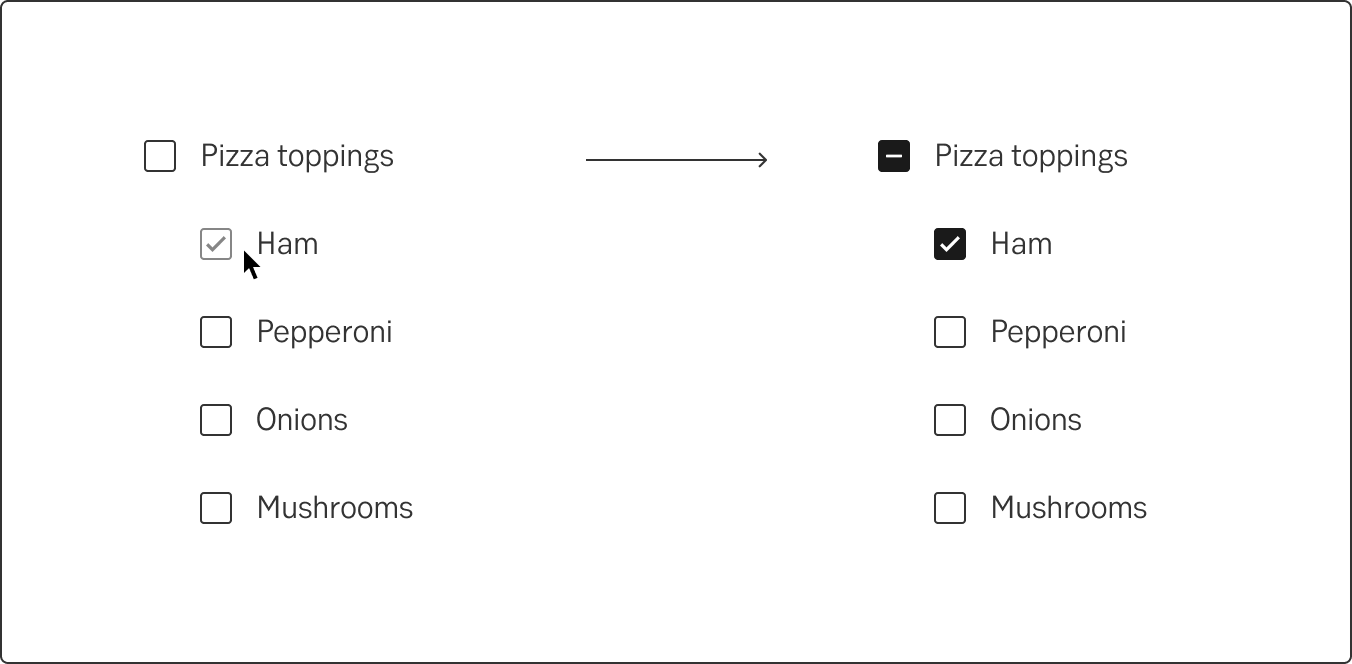Check Pepperoni box under the unchecked Pizza toppings
The width and height of the screenshot is (1352, 664).
216,332
